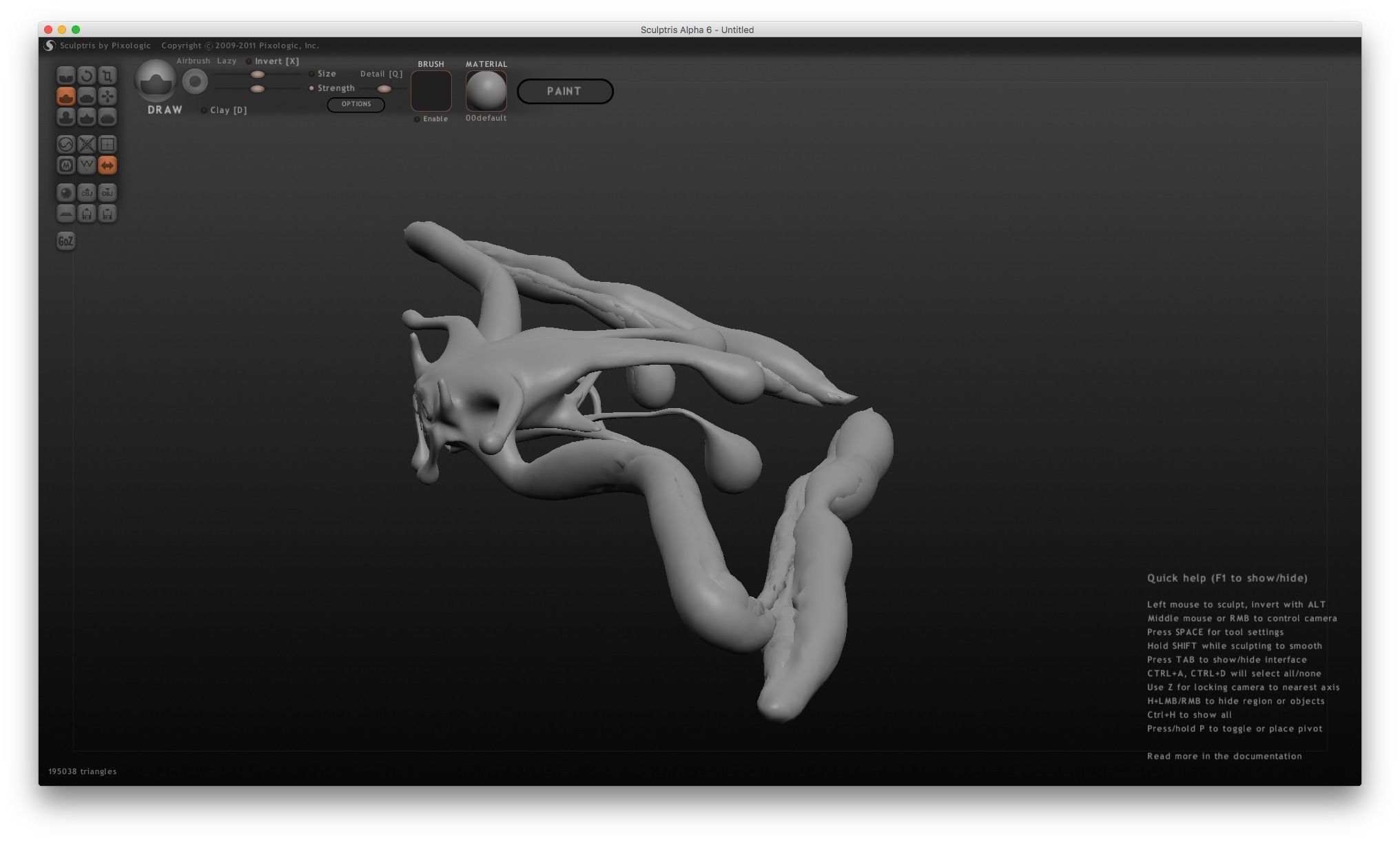Click the circular ring icon beside DRAW preview
The width and height of the screenshot is (1400, 841).
(x=195, y=82)
